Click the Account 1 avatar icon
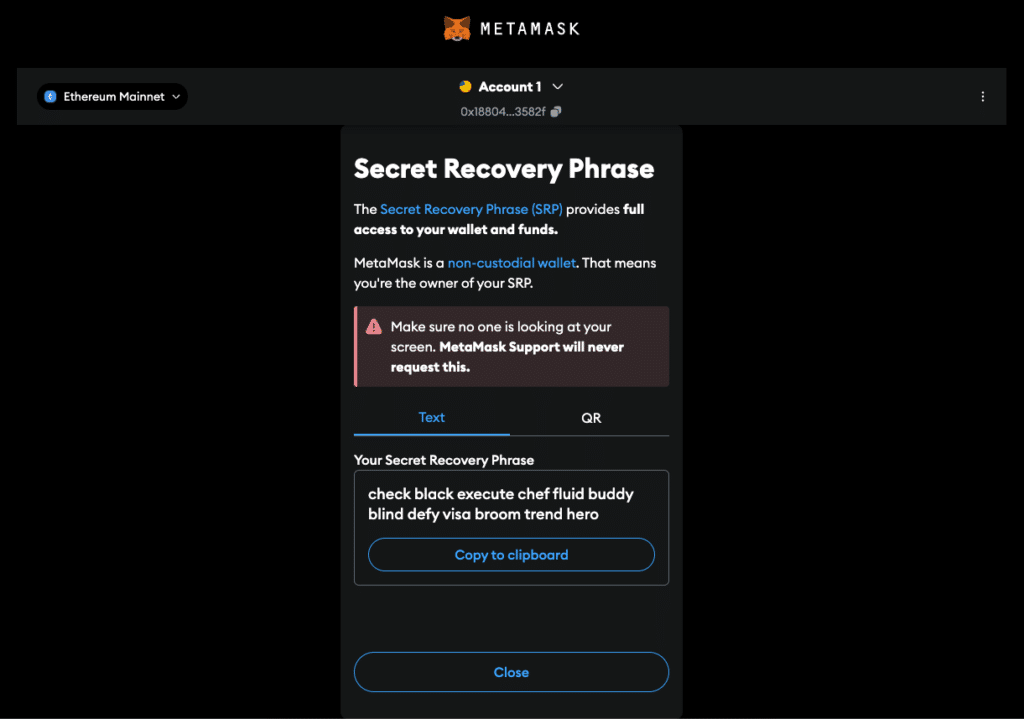 pyautogui.click(x=466, y=86)
